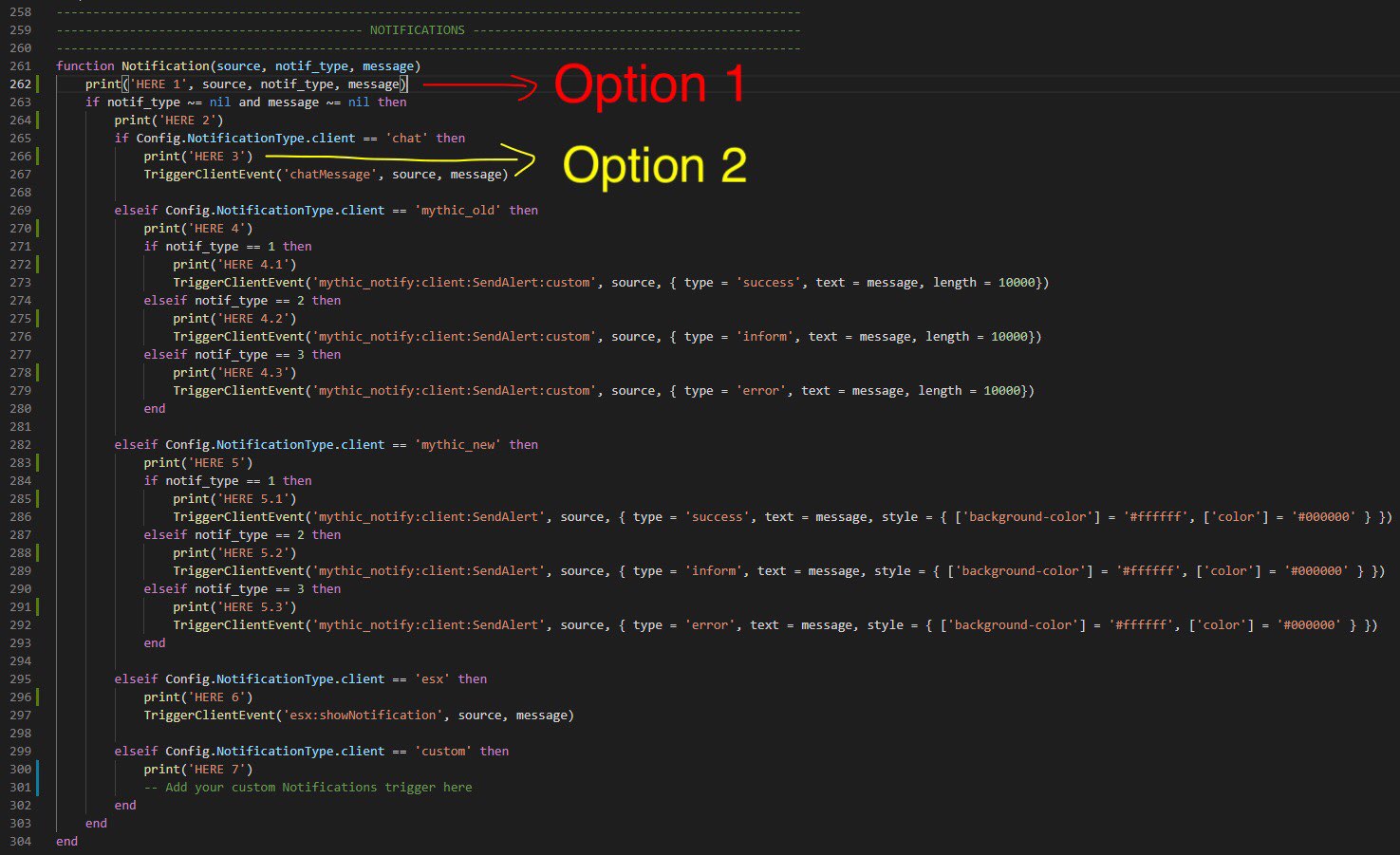Click the 'chatMessage' event string

point(329,174)
